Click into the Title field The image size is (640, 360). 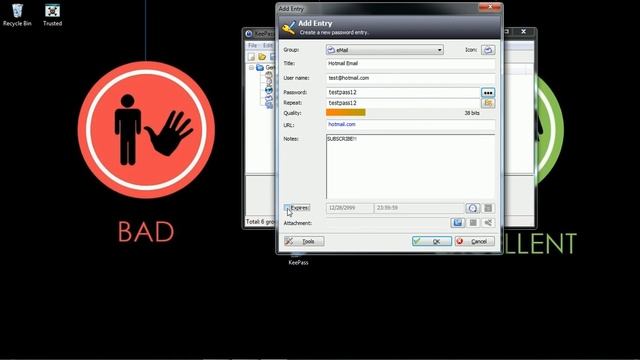click(x=411, y=64)
